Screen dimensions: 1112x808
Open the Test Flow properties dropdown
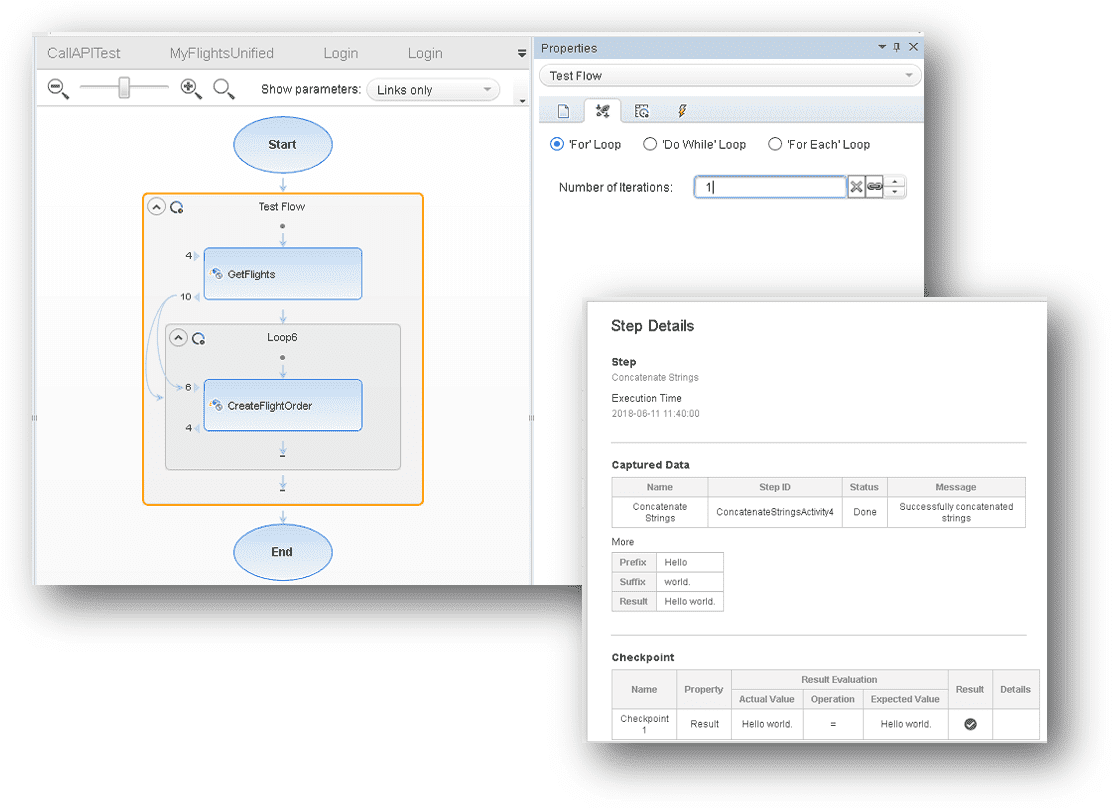point(730,75)
